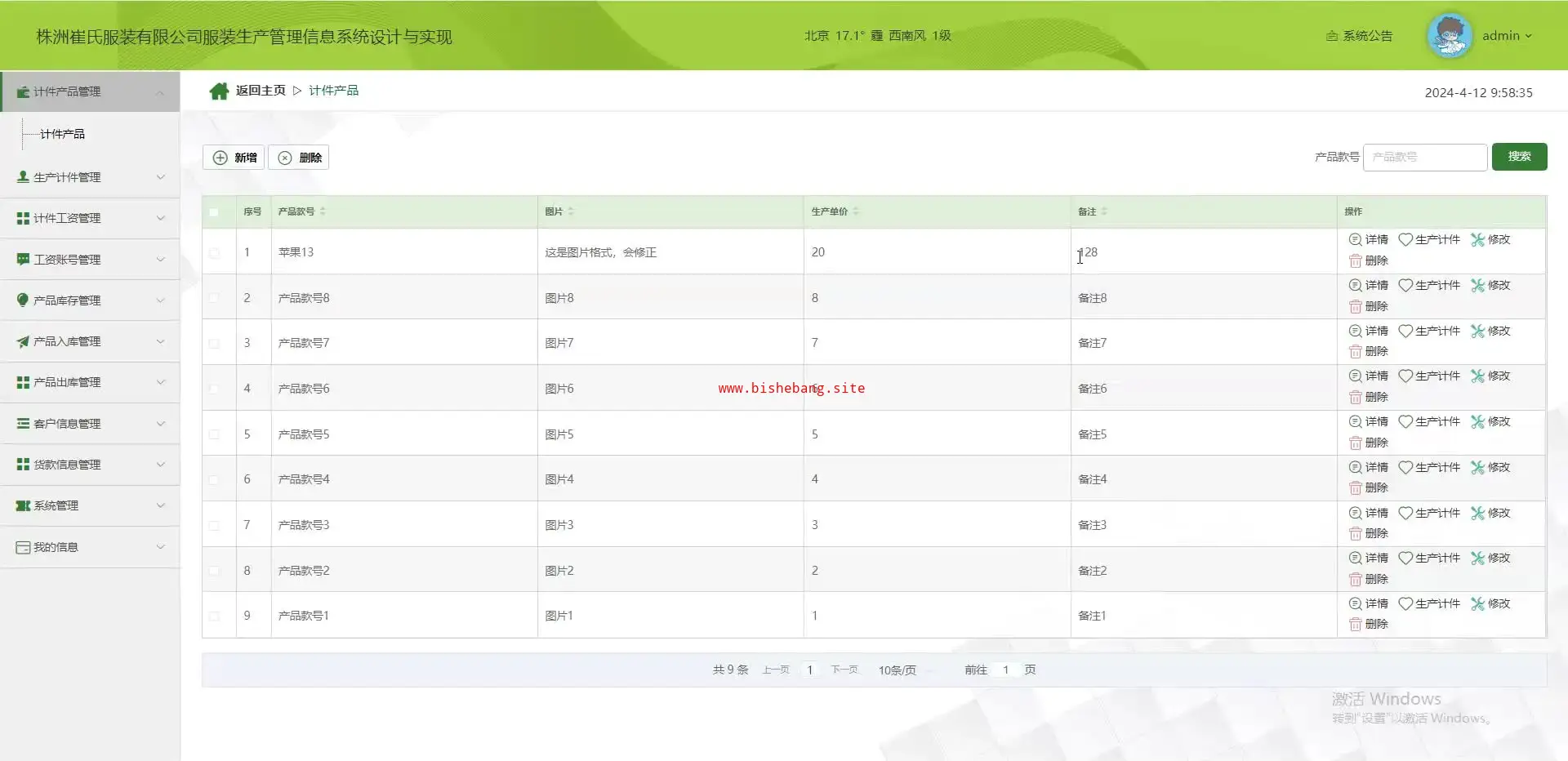This screenshot has width=1568, height=761.
Task: Click the 产品入库管理 paper-plane icon
Action: click(23, 341)
